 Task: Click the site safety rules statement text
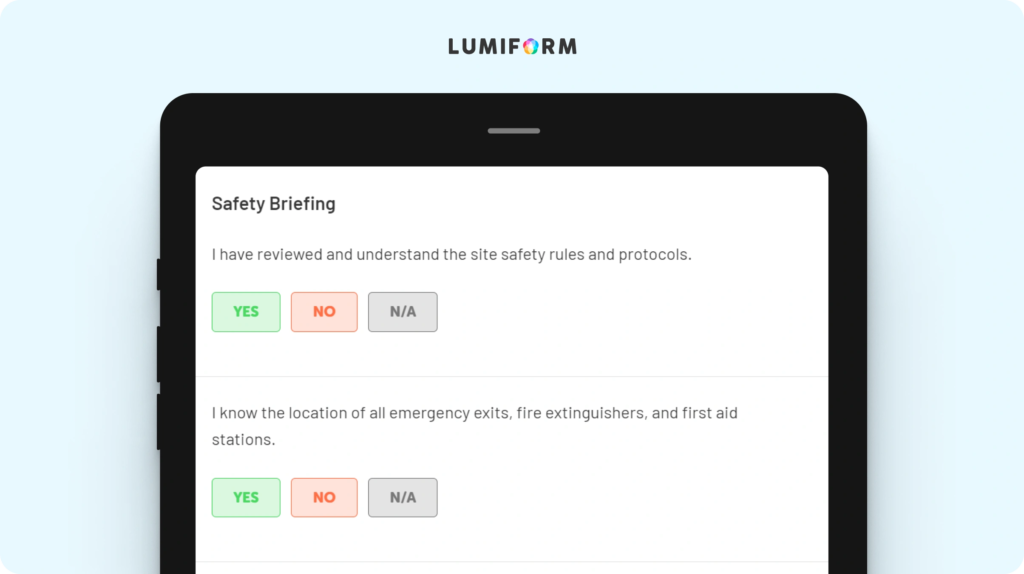click(451, 254)
